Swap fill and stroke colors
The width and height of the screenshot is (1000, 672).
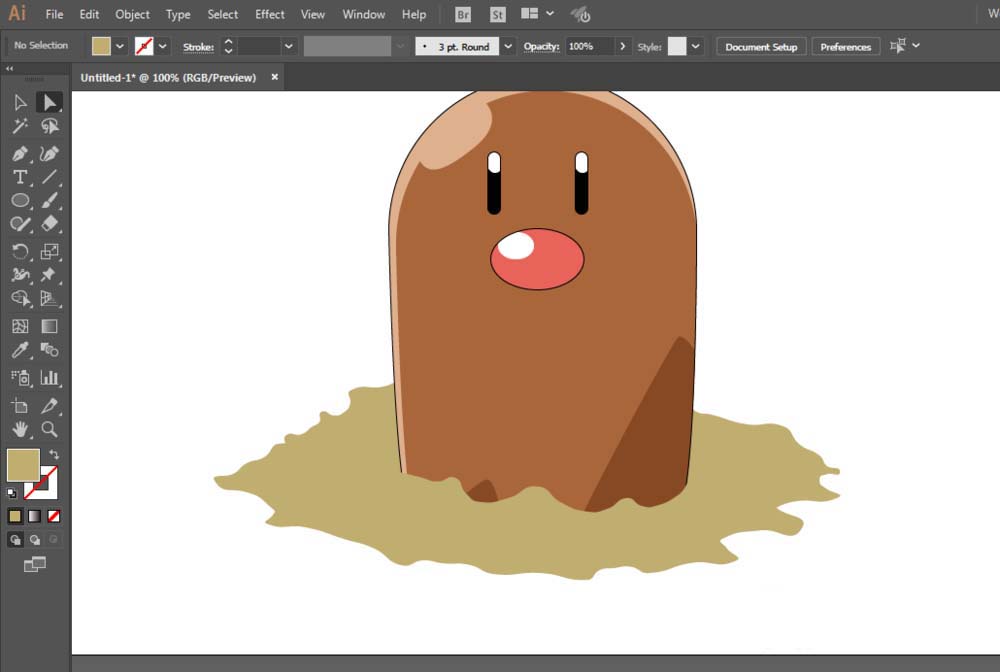coord(54,455)
